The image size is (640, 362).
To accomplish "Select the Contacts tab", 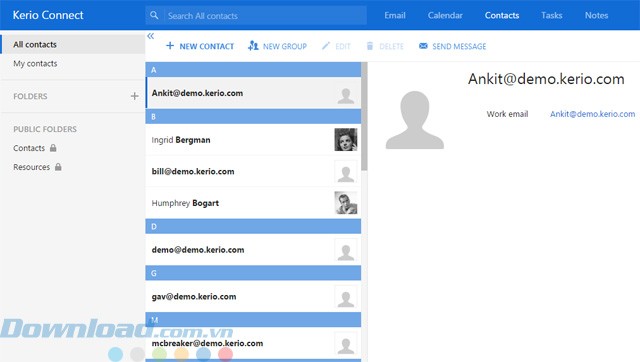I will click(x=502, y=16).
